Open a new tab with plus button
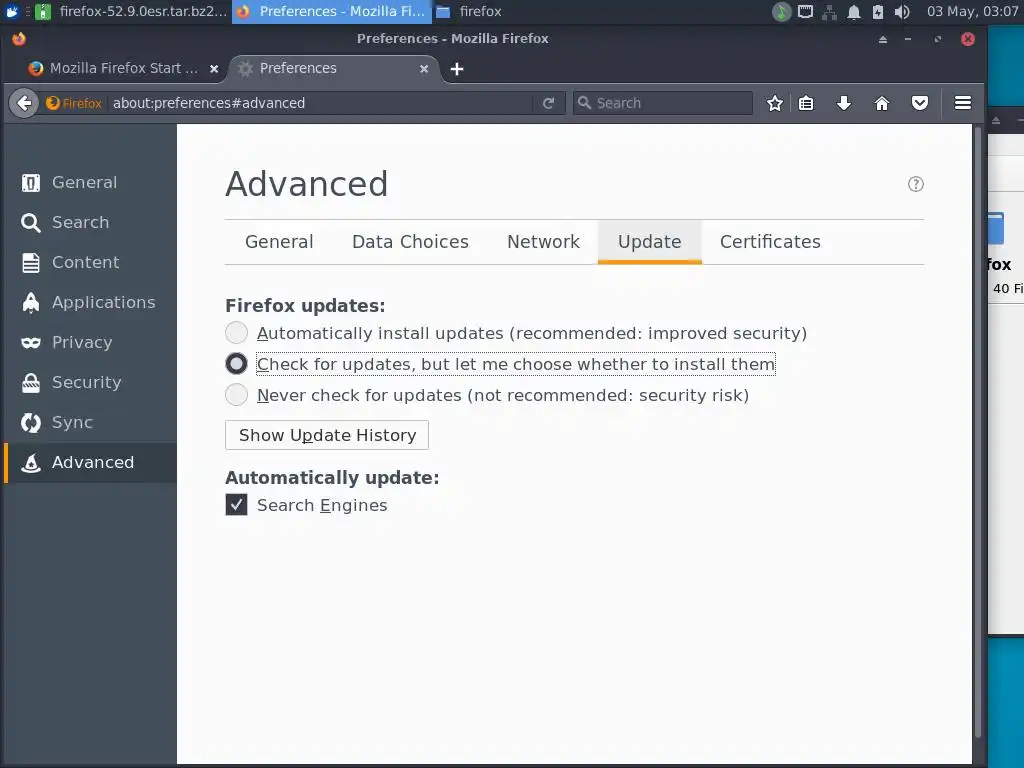 point(456,69)
